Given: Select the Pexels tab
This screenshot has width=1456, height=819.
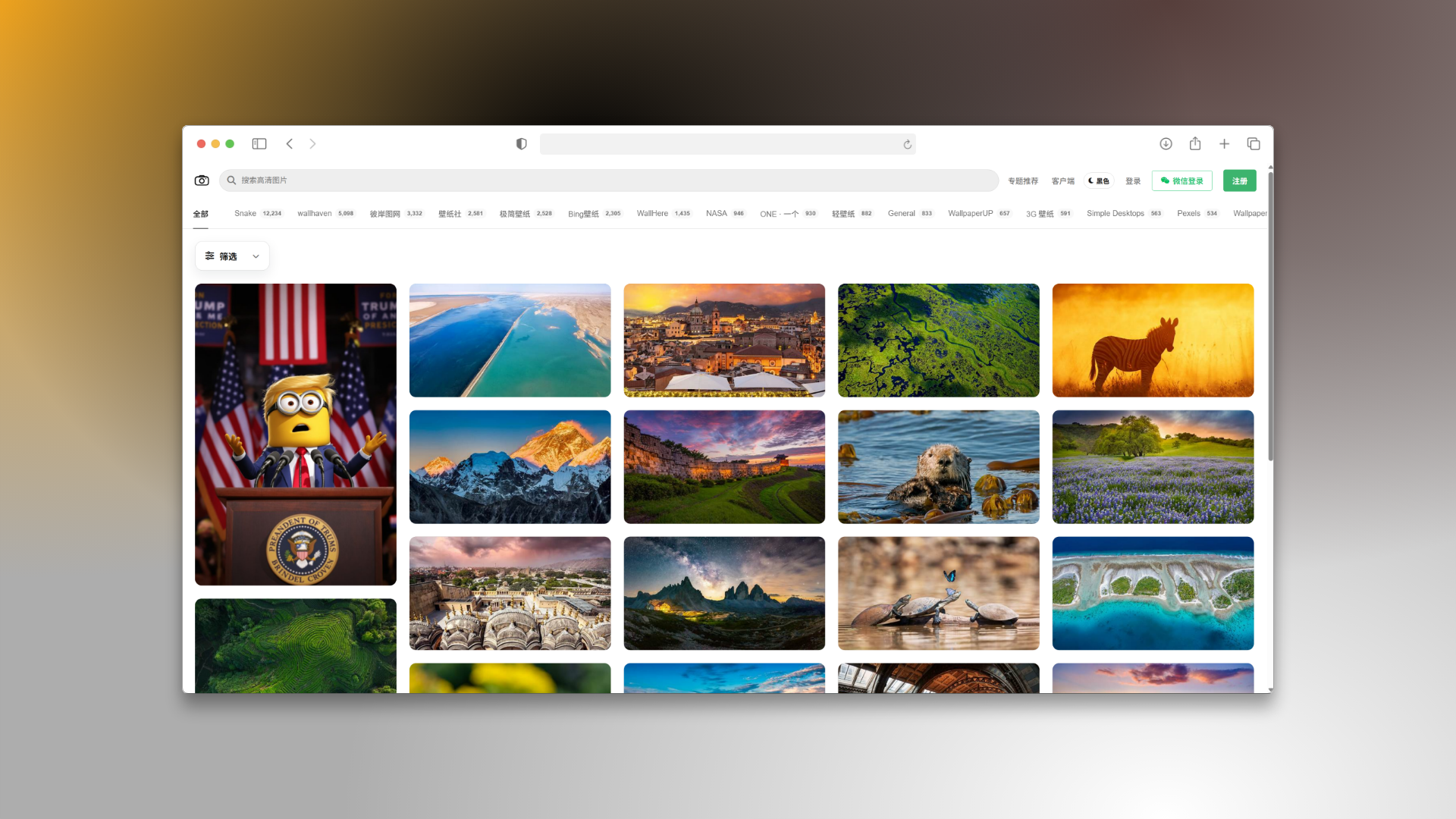Looking at the screenshot, I should click(x=1197, y=214).
